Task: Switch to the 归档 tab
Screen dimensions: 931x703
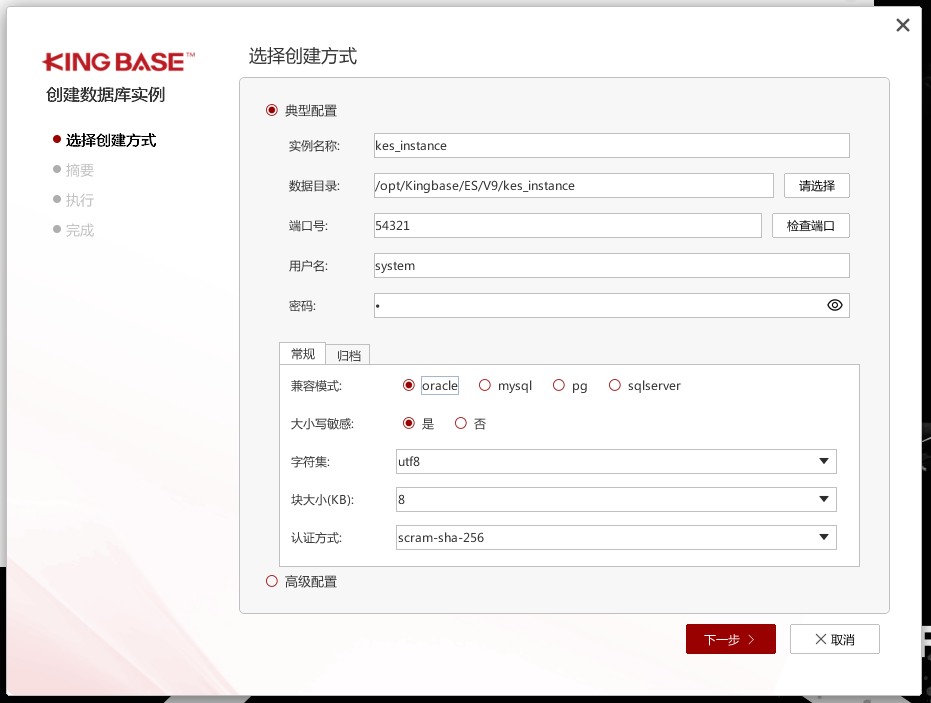Action: 349,355
